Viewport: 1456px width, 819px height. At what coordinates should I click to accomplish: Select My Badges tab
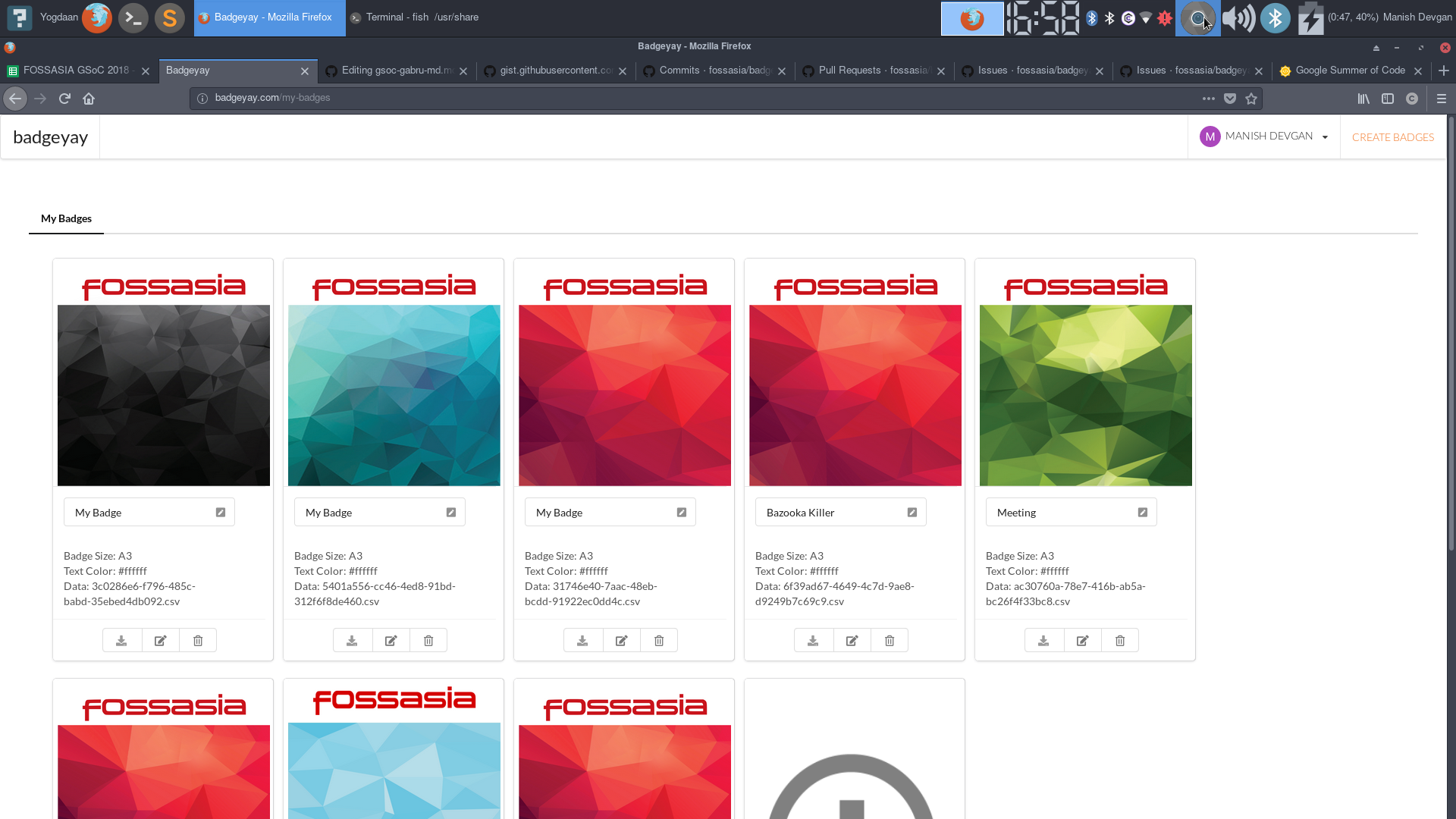coord(66,218)
